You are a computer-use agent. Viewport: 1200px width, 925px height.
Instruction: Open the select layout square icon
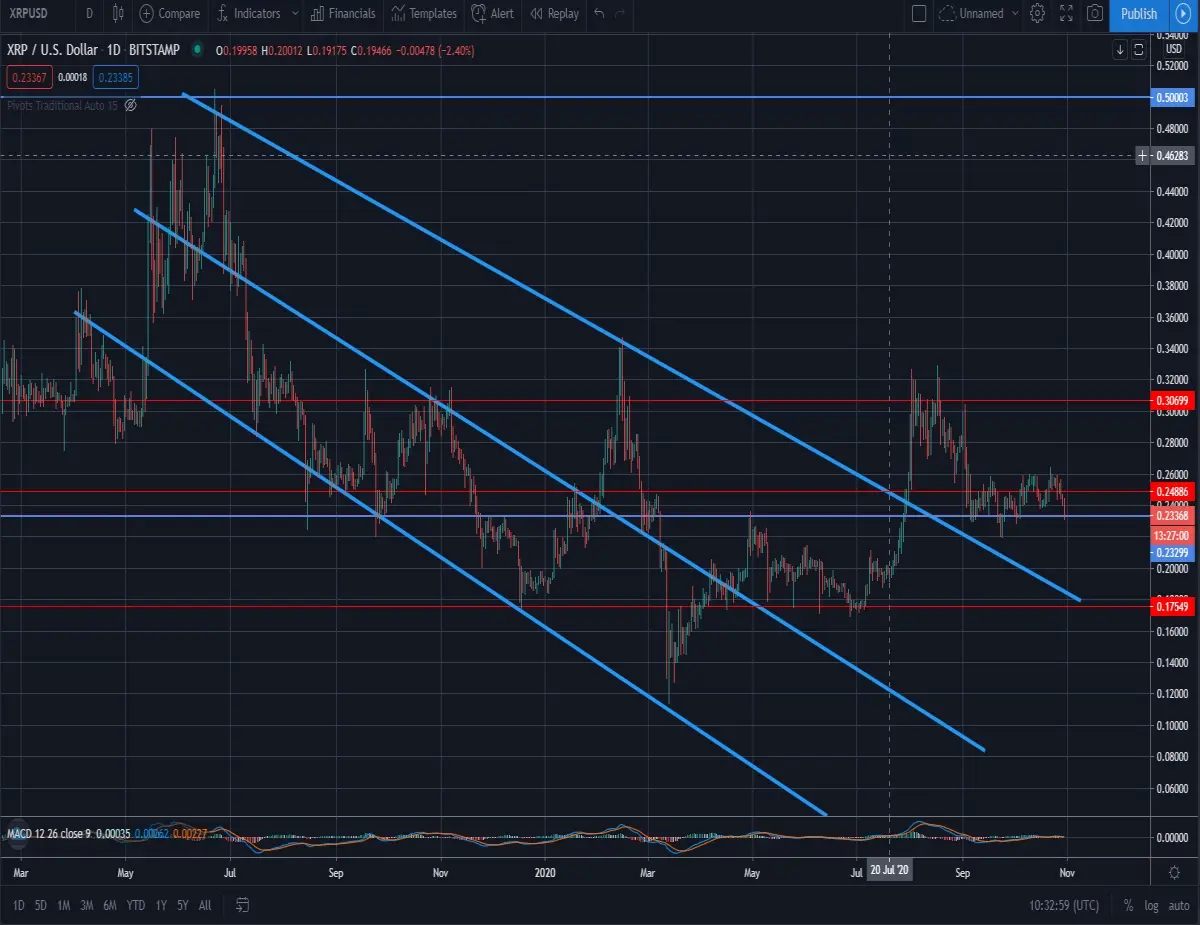919,14
